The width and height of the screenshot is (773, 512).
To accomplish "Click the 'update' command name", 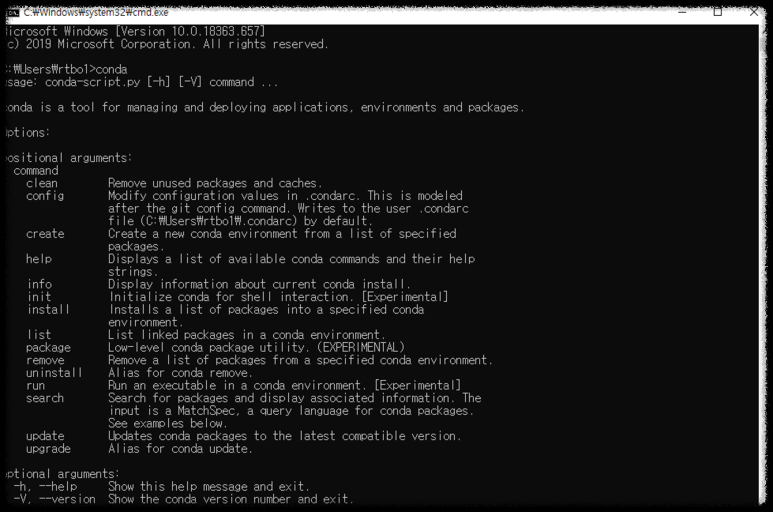I will [x=45, y=436].
